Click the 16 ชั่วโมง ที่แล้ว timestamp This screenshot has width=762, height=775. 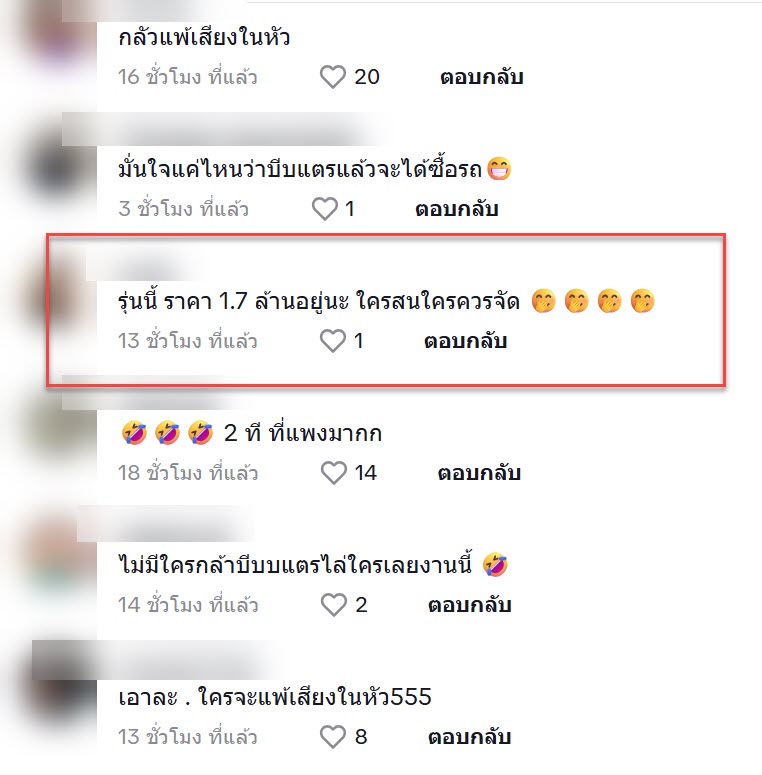tap(188, 77)
